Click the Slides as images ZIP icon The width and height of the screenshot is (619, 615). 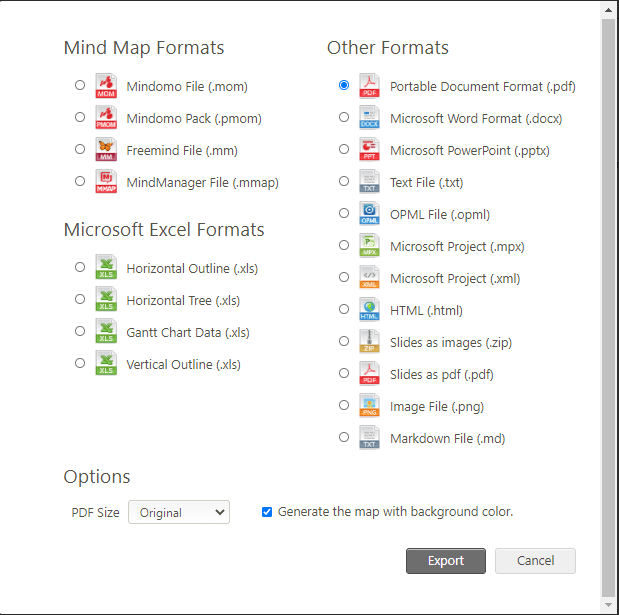click(369, 341)
